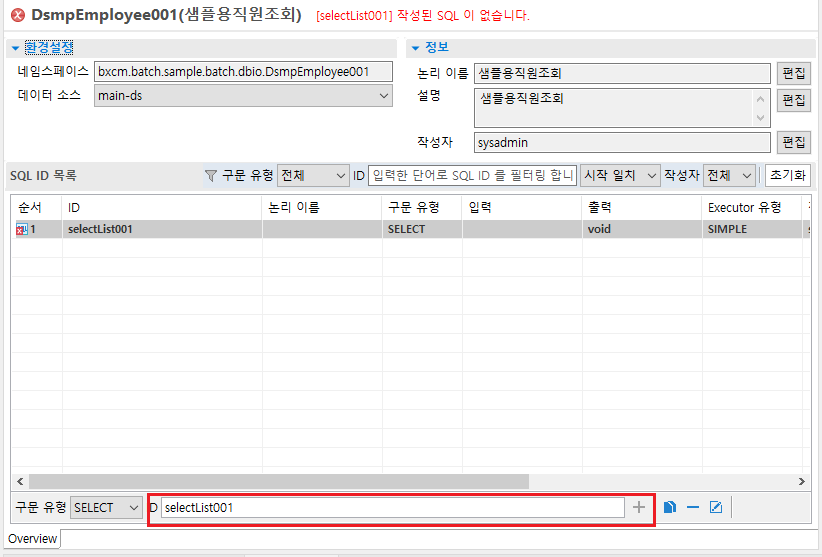Click the 초기화 reset button

pyautogui.click(x=787, y=175)
